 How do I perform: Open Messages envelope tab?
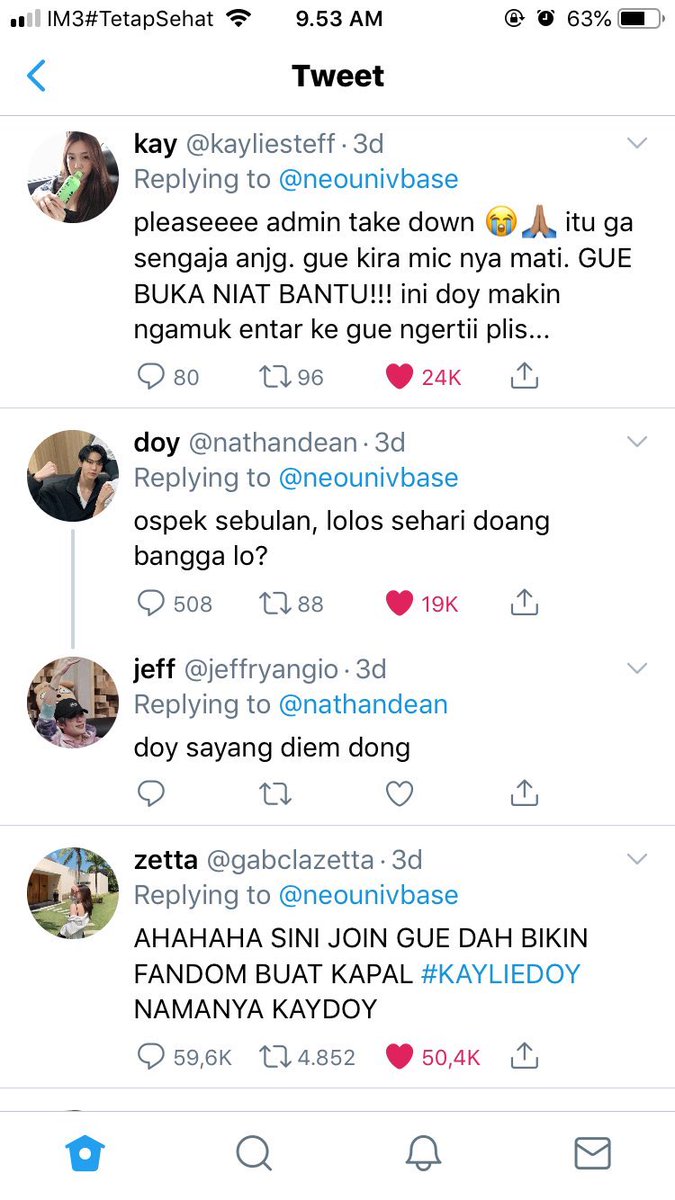592,1154
